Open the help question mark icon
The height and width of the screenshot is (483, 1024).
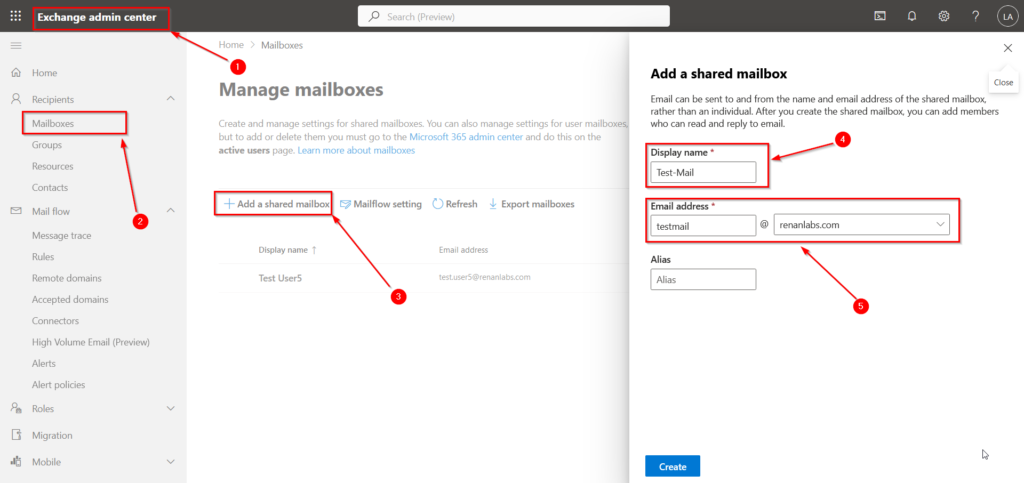975,16
